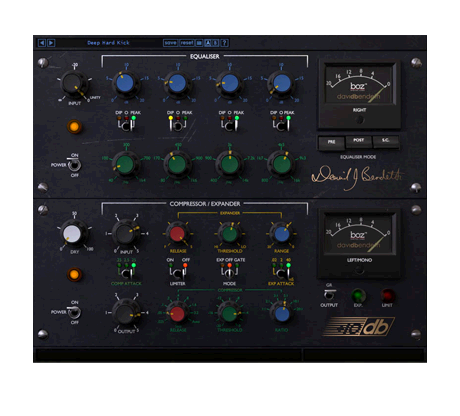Go to the next preset arrow
The width and height of the screenshot is (460, 416).
pos(51,43)
